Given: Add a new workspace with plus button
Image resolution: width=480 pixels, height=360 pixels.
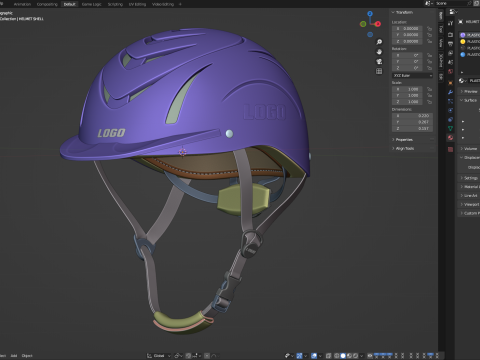Looking at the screenshot, I should point(180,4).
